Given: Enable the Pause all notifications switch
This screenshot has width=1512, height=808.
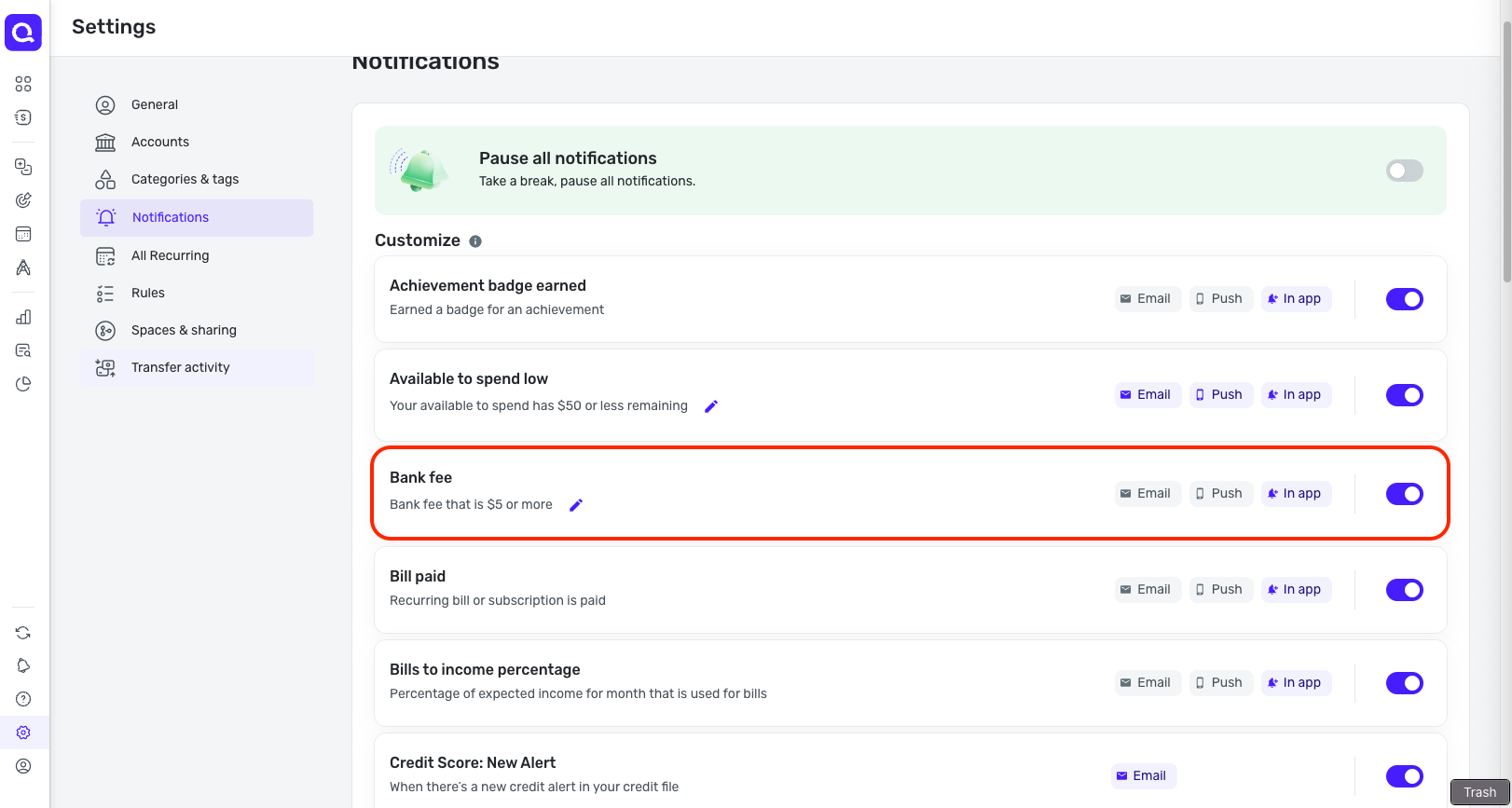Looking at the screenshot, I should pos(1404,171).
